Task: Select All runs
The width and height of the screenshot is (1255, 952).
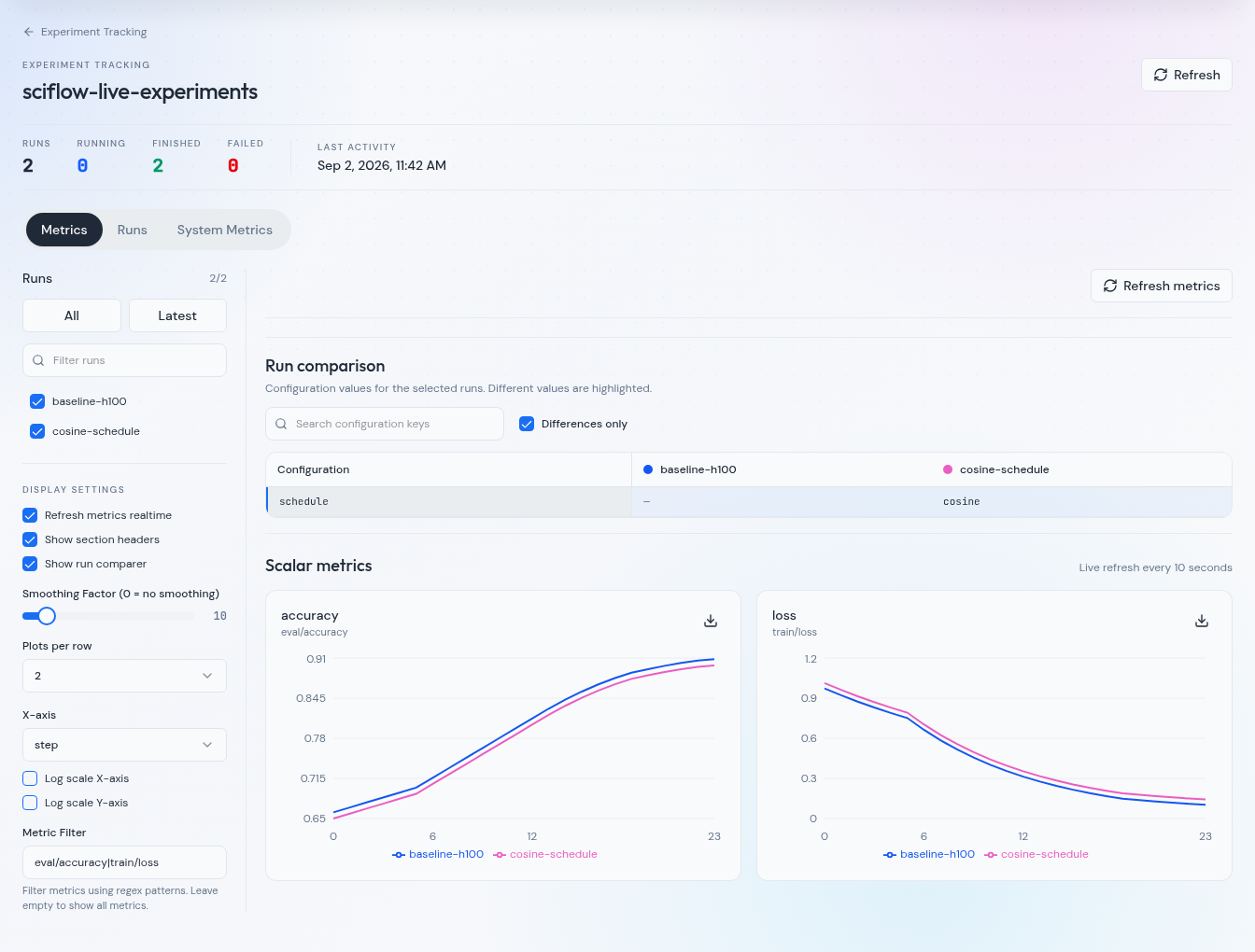Action: 72,315
